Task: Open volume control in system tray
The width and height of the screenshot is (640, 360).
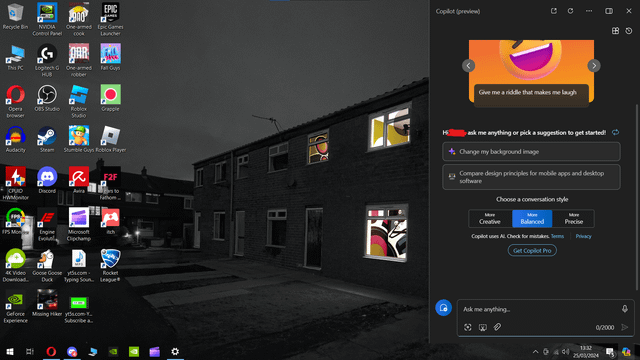Action: pyautogui.click(x=565, y=351)
